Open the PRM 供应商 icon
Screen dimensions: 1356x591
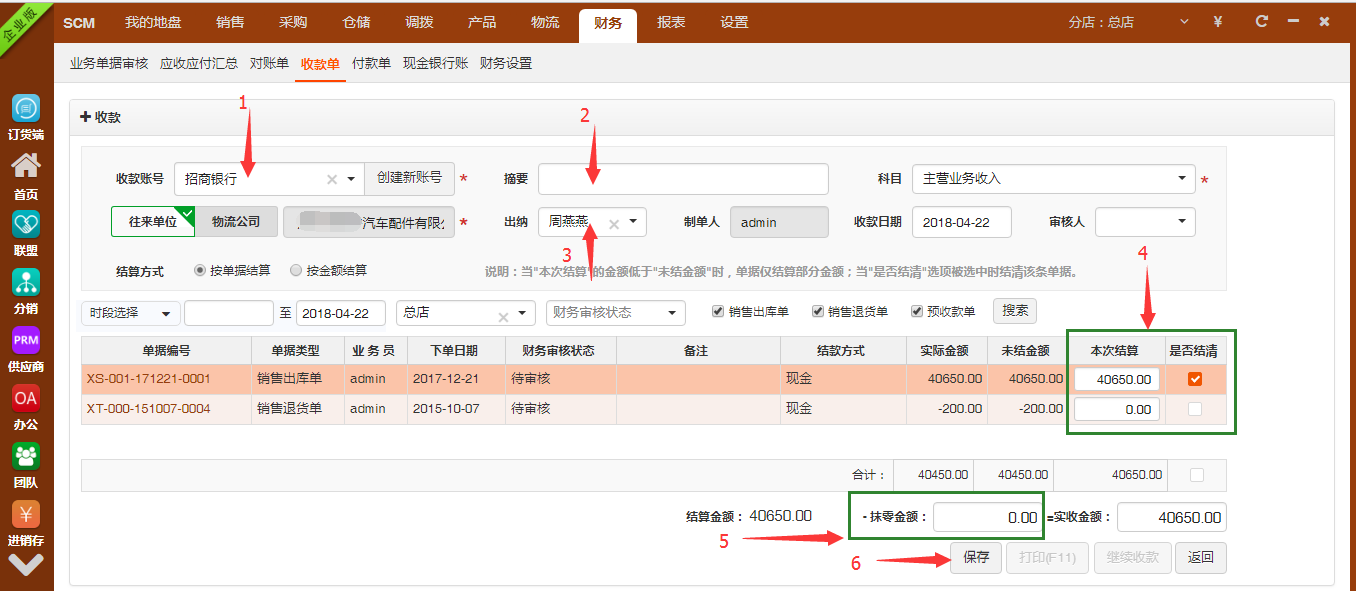[26, 340]
